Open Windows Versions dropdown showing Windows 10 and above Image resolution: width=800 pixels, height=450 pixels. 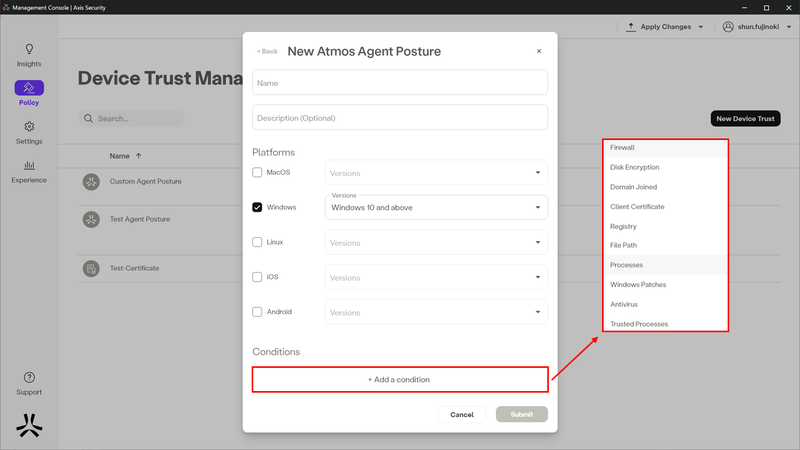(x=436, y=208)
